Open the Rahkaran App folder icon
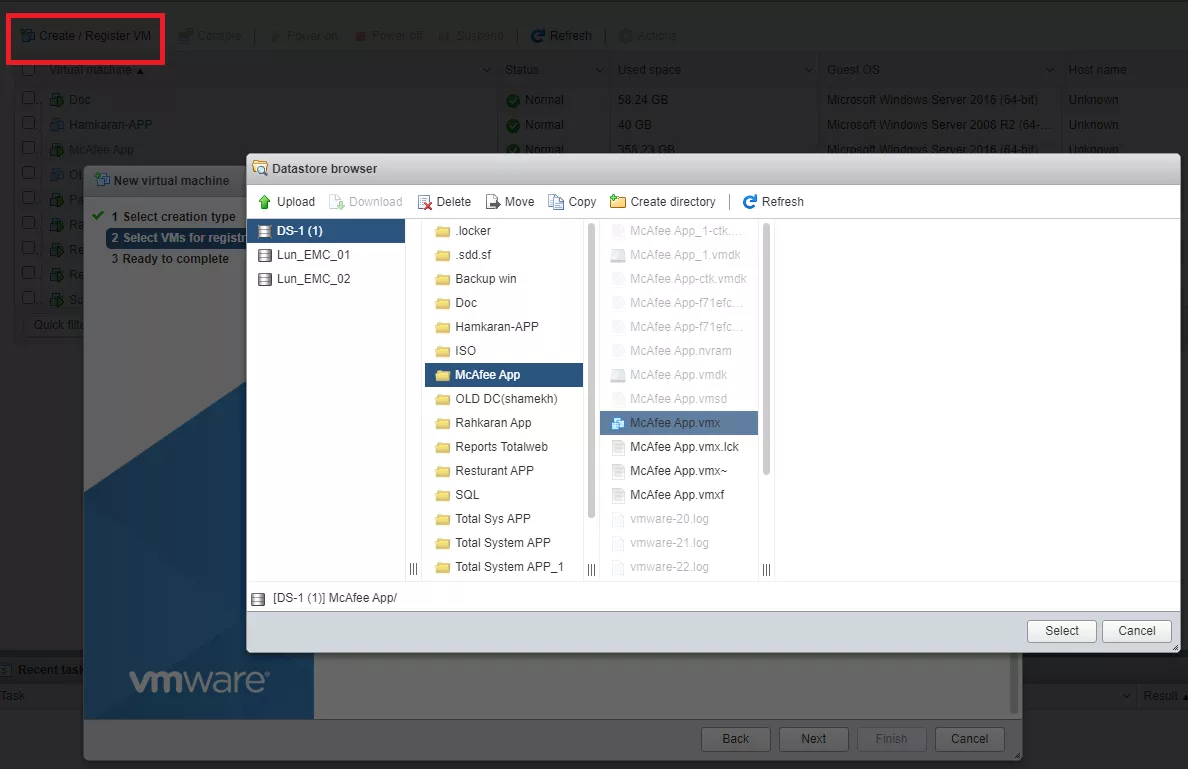The image size is (1188, 769). [x=442, y=424]
